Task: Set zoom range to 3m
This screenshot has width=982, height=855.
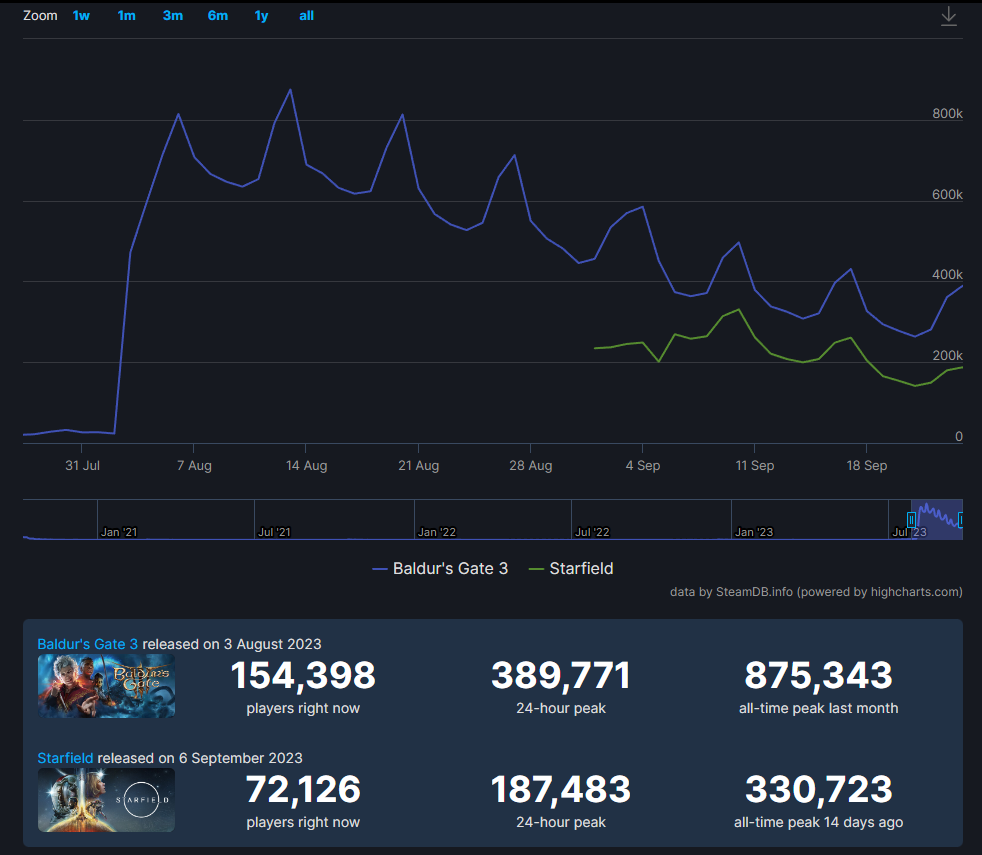Action: [x=173, y=16]
